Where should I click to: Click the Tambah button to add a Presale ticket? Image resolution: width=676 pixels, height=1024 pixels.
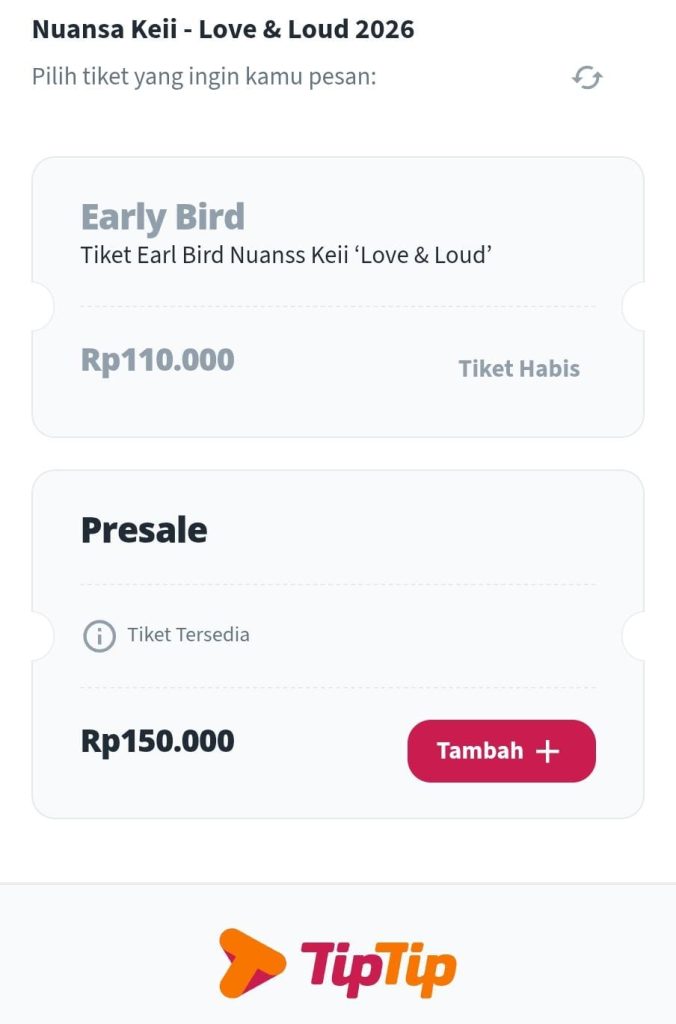tap(501, 750)
